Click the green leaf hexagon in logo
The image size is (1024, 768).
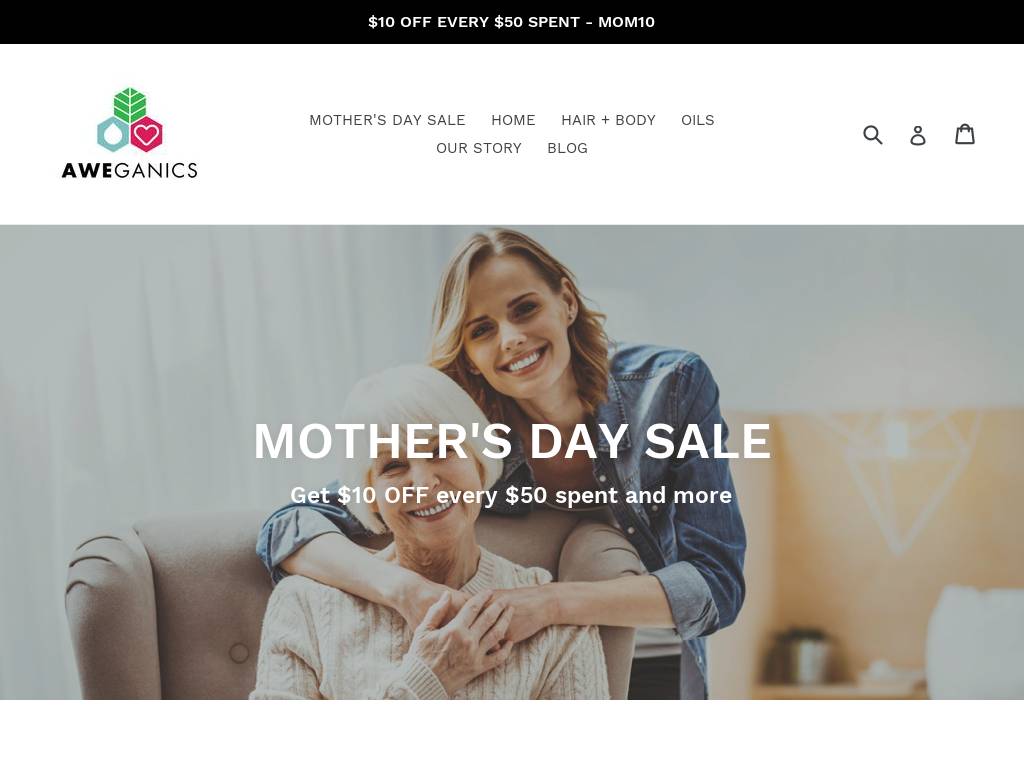(x=129, y=105)
